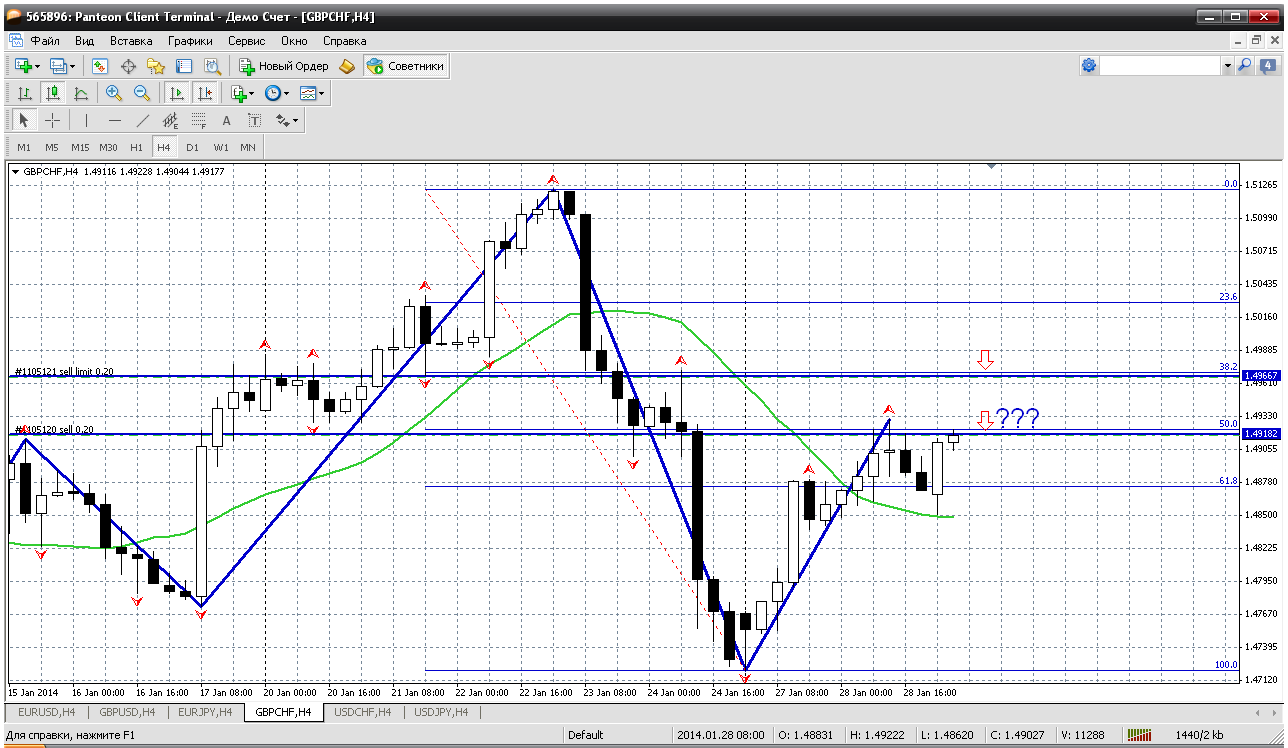Toggle Chart Shift button
The width and height of the screenshot is (1288, 748).
point(205,93)
